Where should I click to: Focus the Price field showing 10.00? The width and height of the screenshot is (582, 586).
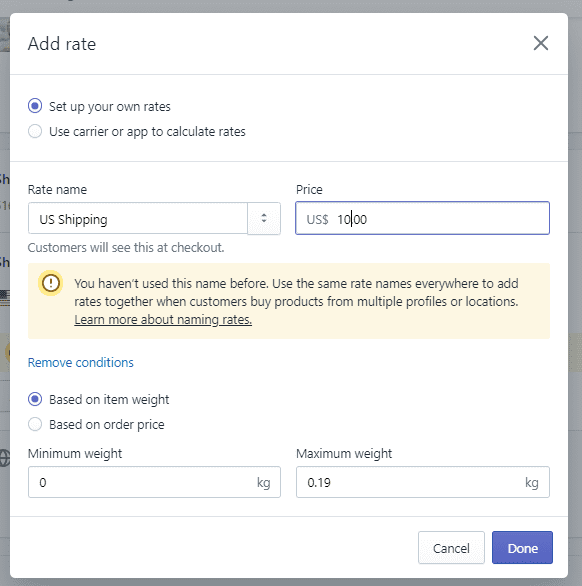[x=422, y=219]
